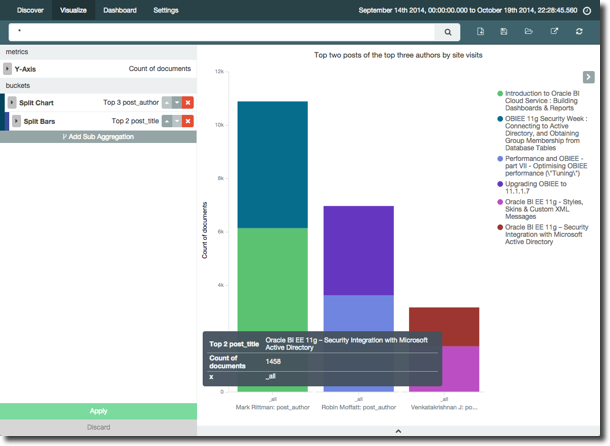This screenshot has height=446, width=610.
Task: Remove the Split Chart bucket
Action: pos(188,103)
